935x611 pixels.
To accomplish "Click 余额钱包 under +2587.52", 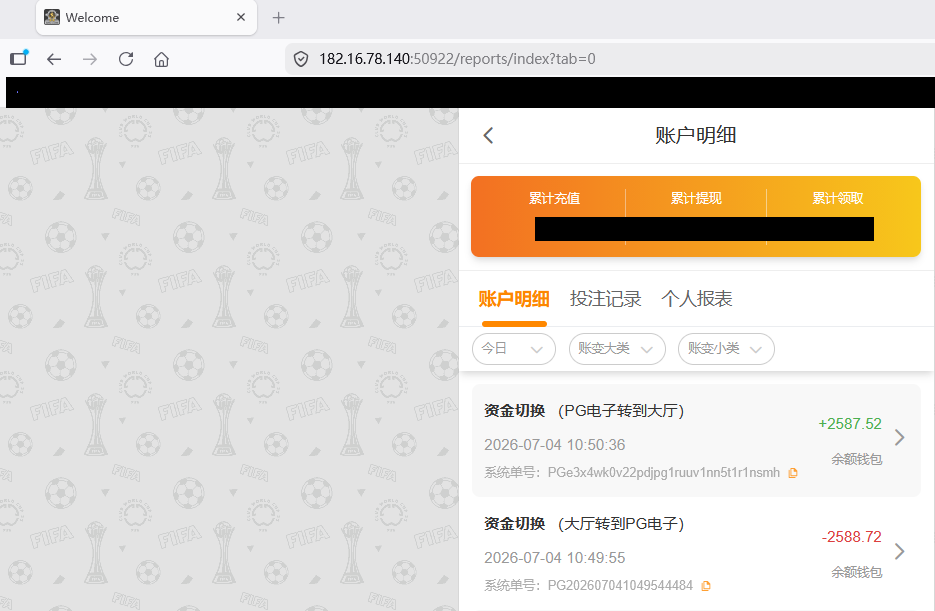I will [857, 460].
